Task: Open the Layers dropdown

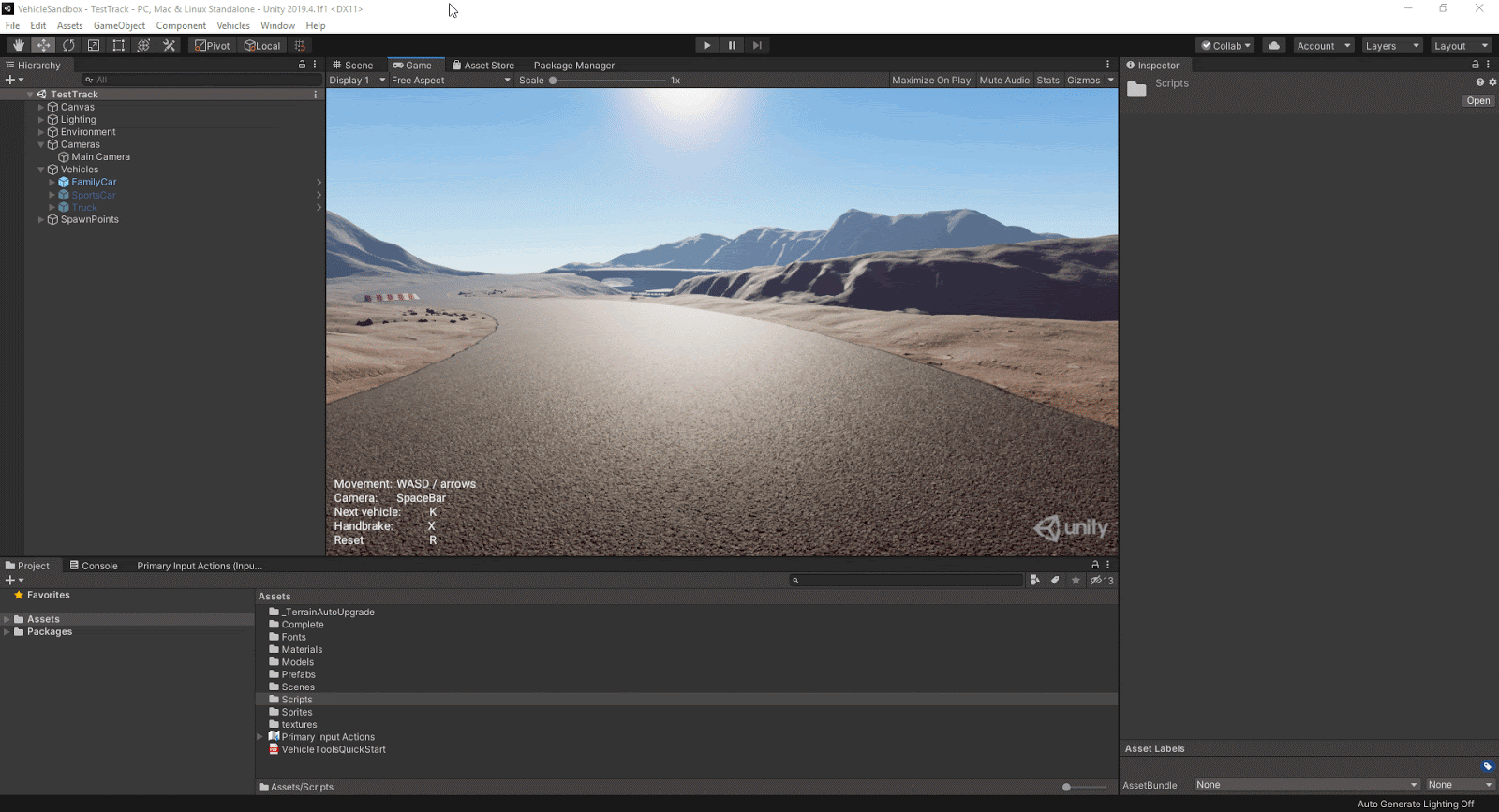Action: coord(1391,46)
